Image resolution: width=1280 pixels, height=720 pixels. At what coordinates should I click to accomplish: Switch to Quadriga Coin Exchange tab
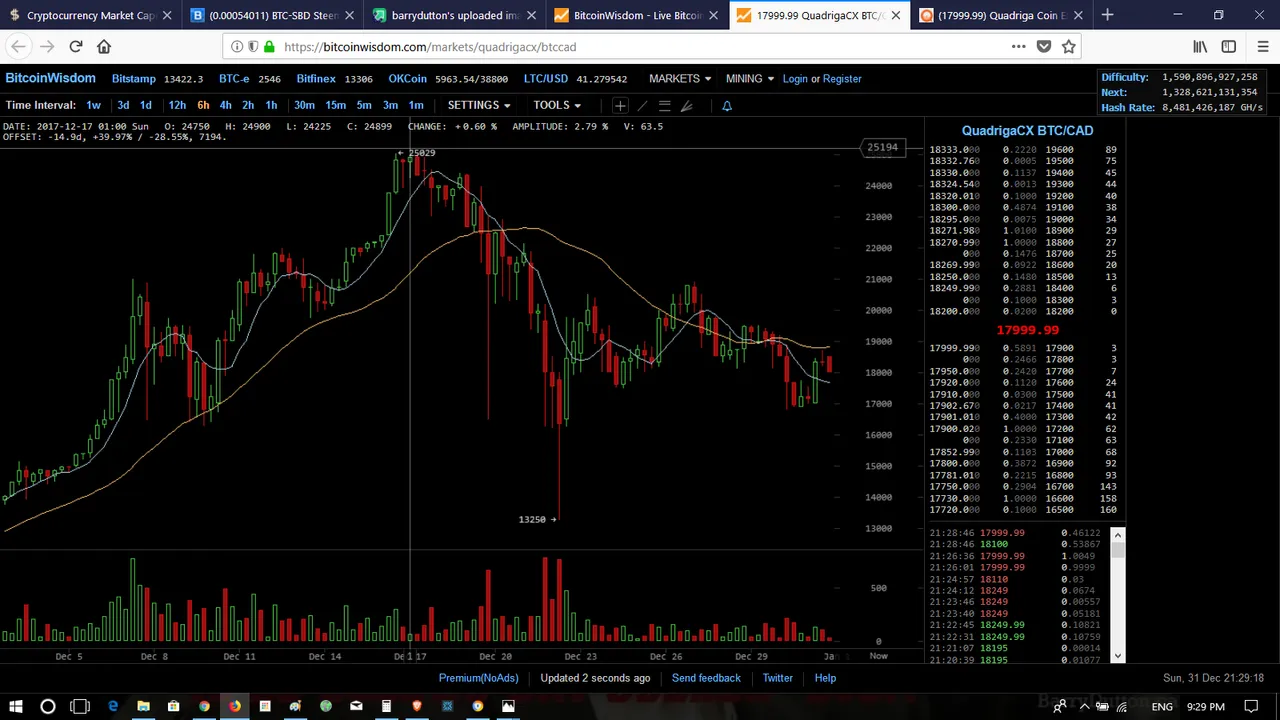pos(1001,15)
